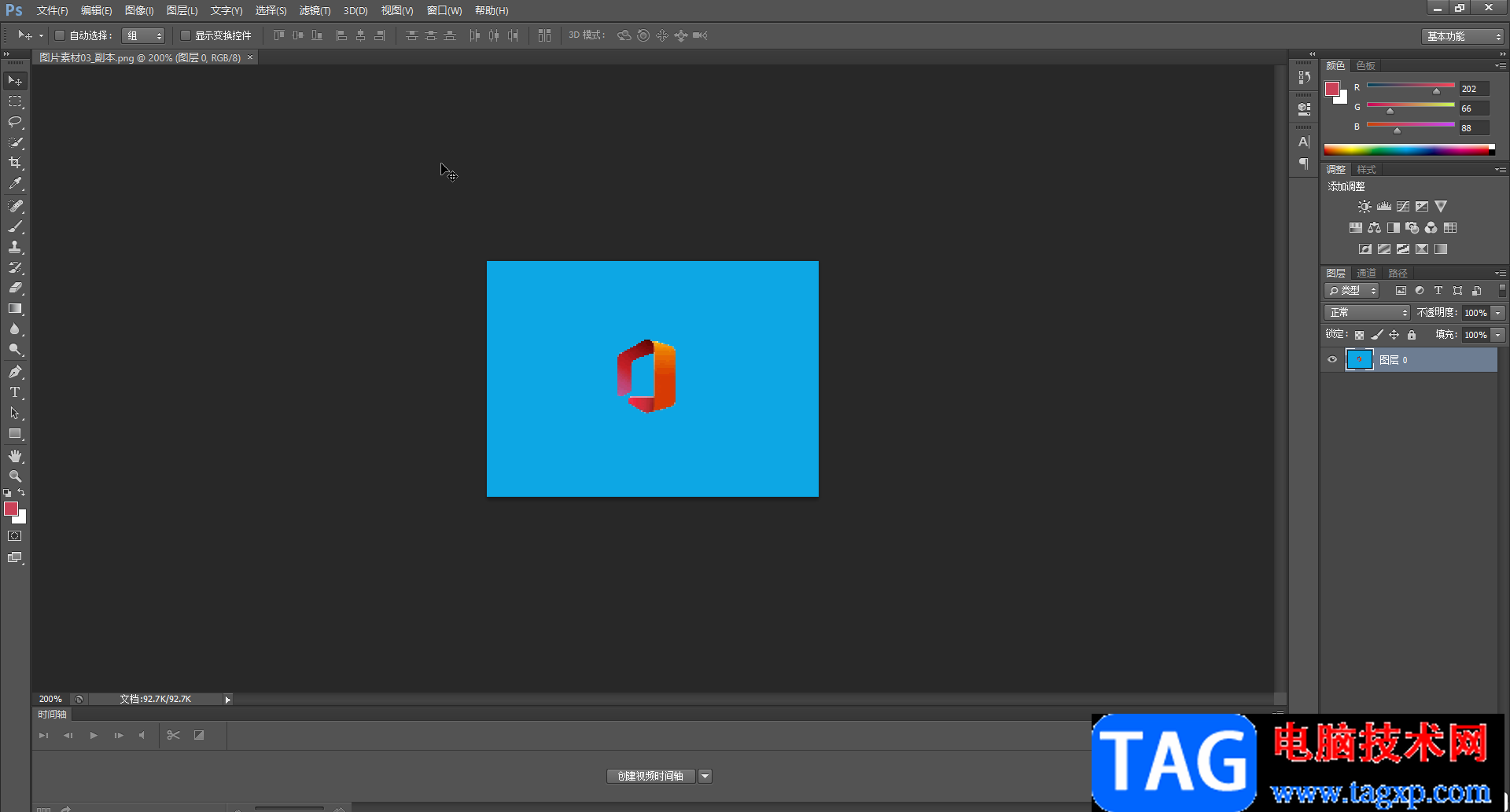The image size is (1510, 812).
Task: Add a Curves adjustment
Action: (x=1403, y=207)
